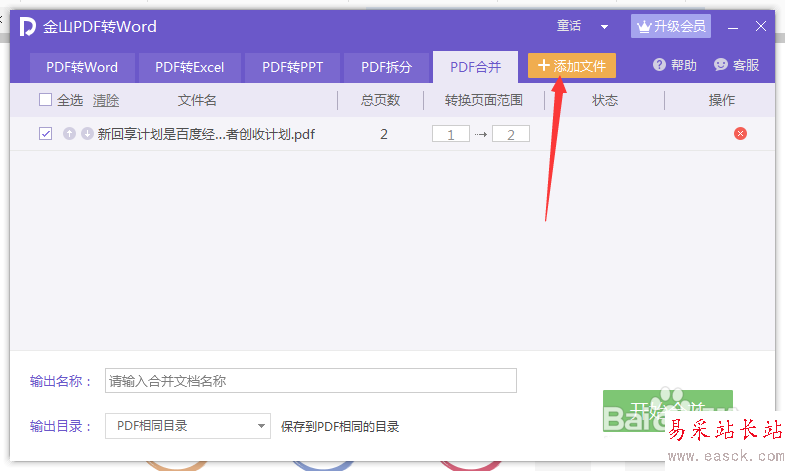Screen dimensions: 785x471
Task: Switch to PDF转Excel tab
Action: coord(190,68)
